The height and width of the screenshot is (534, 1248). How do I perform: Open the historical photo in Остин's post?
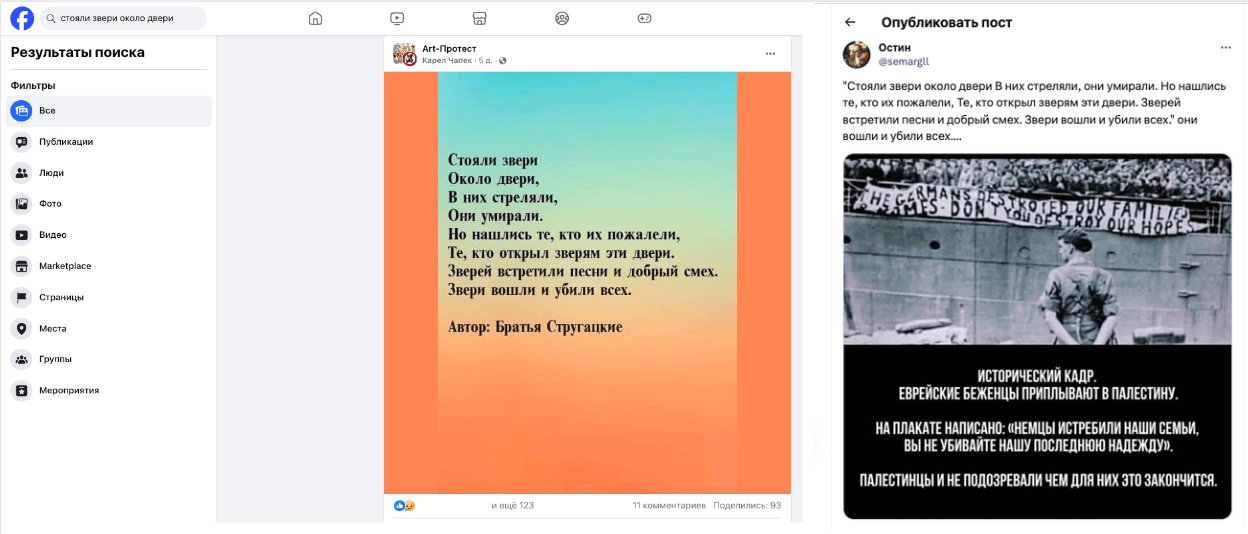click(1037, 336)
